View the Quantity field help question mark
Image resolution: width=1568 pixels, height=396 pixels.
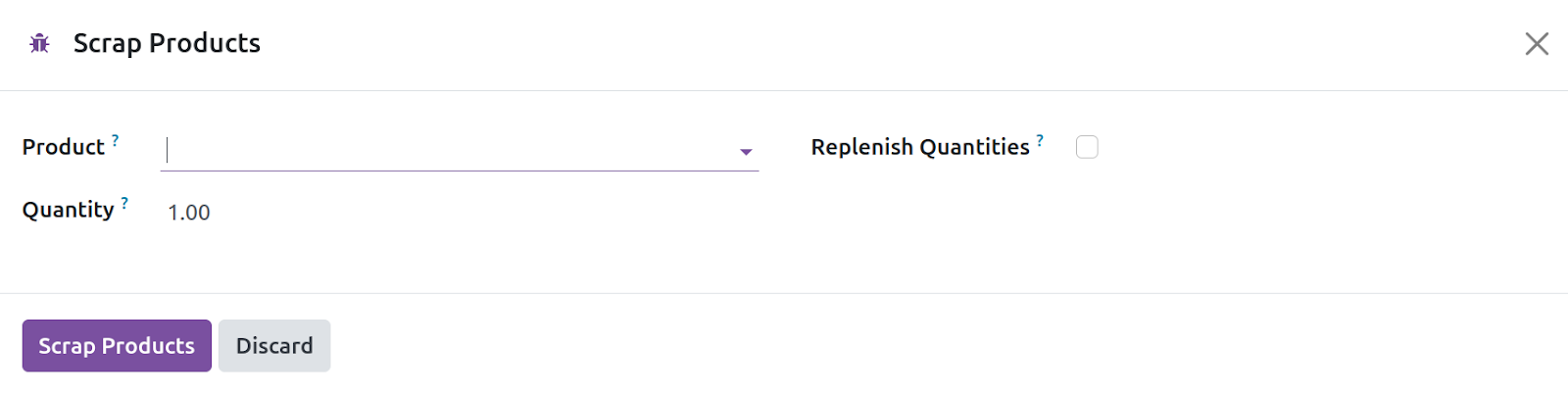(124, 203)
